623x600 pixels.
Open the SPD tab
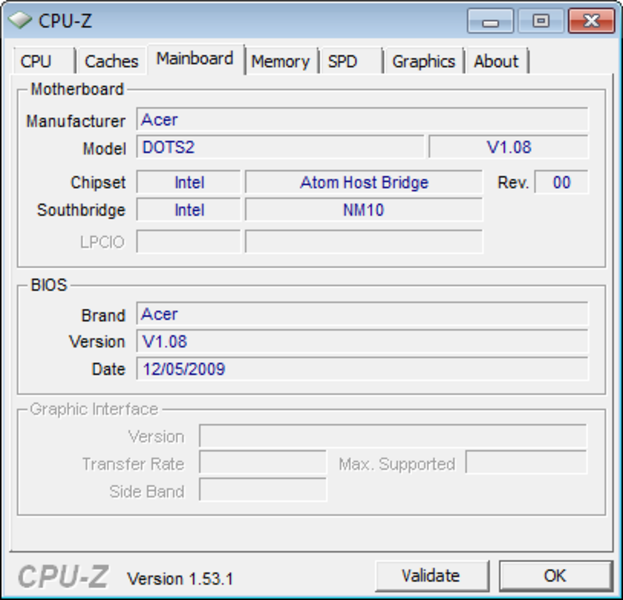click(x=351, y=61)
